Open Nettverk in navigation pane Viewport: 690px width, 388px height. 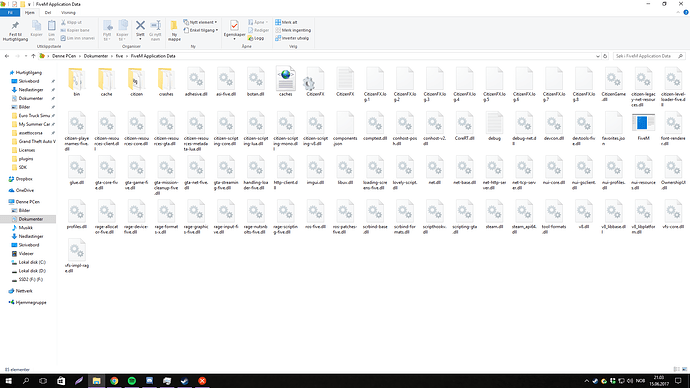pos(24,291)
